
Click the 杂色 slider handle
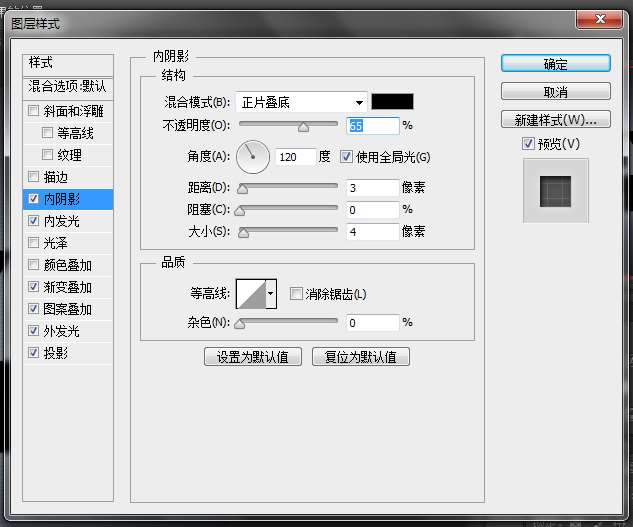[x=240, y=324]
